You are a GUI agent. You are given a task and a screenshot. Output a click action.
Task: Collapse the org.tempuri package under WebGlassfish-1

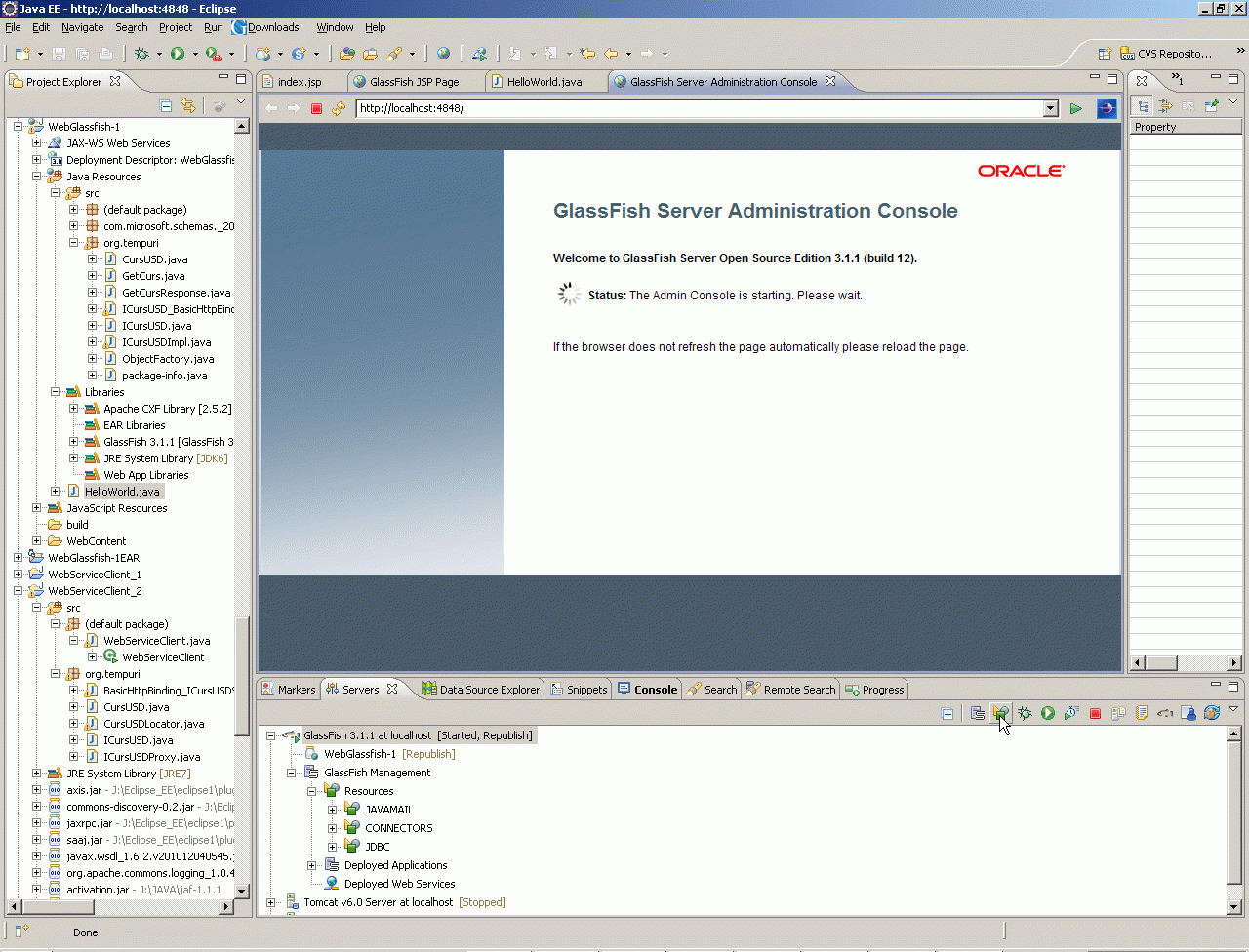73,243
